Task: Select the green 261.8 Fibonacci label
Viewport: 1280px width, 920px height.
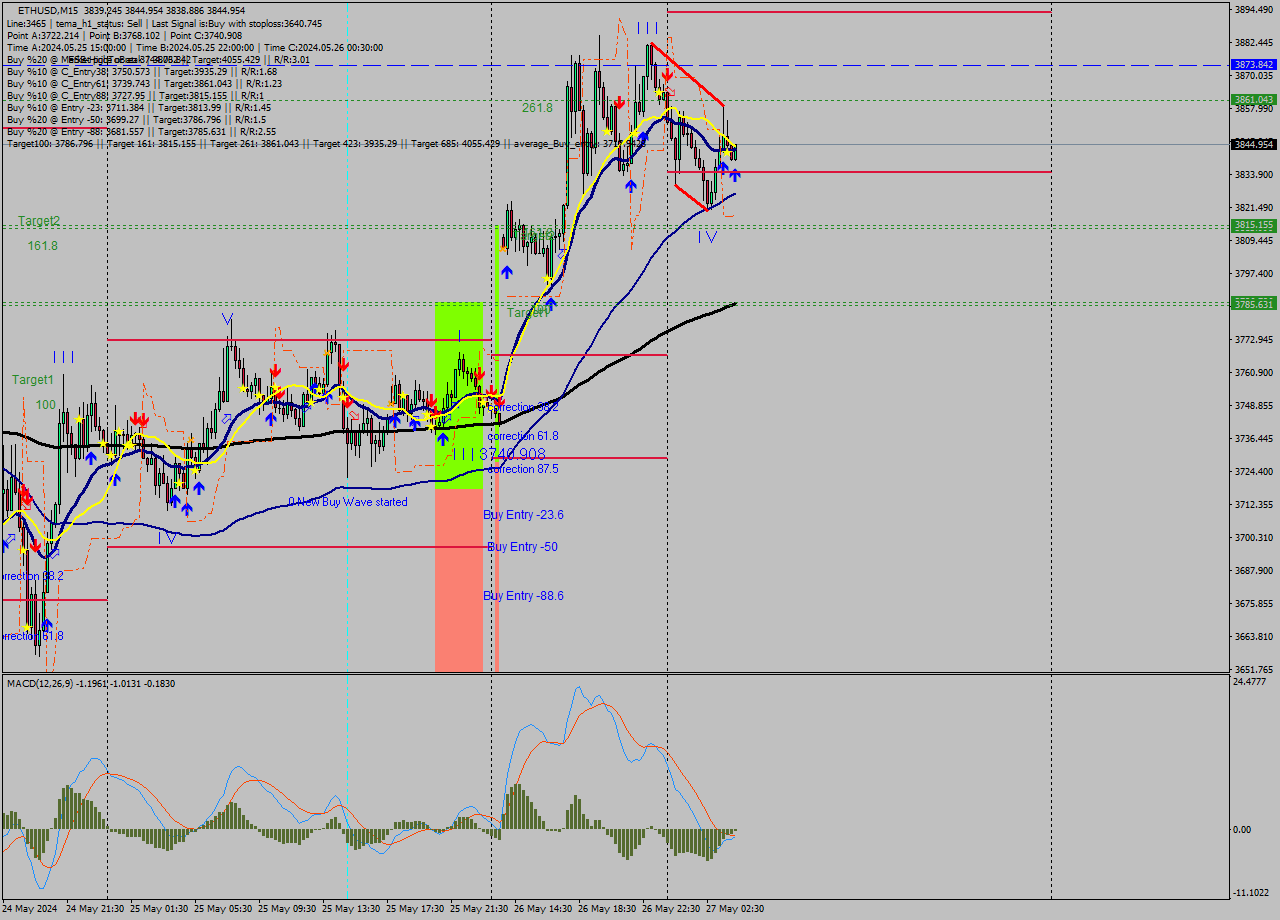Action: point(537,107)
